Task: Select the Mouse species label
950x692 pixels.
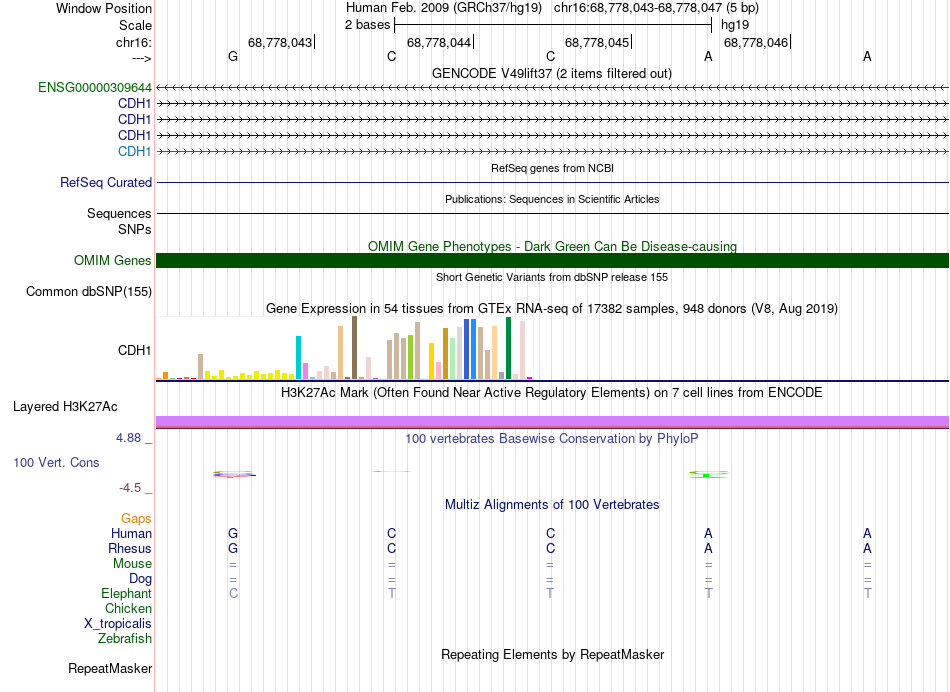Action: tap(132, 564)
